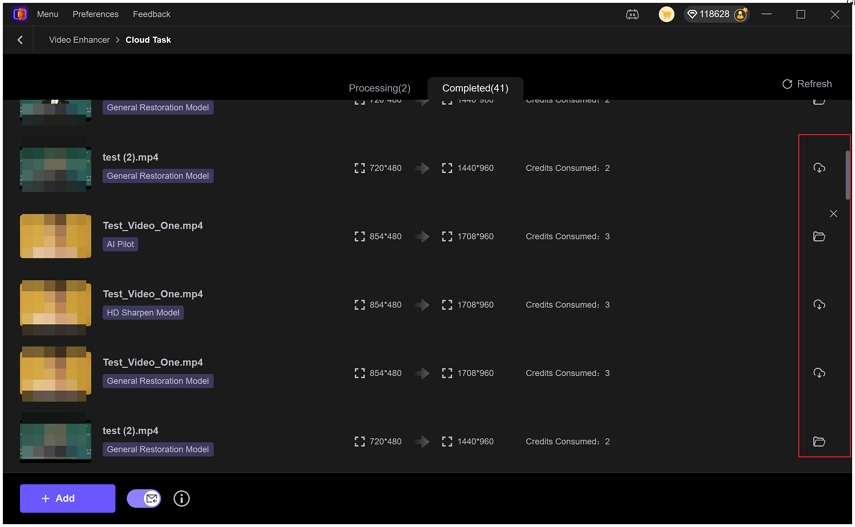Go back using the left arrow
The width and height of the screenshot is (855, 527).
(x=20, y=40)
